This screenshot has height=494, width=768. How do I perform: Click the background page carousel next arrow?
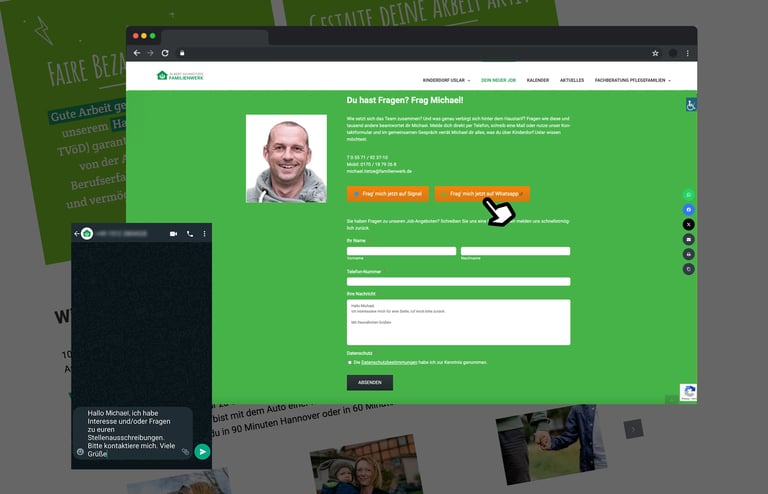pyautogui.click(x=633, y=429)
